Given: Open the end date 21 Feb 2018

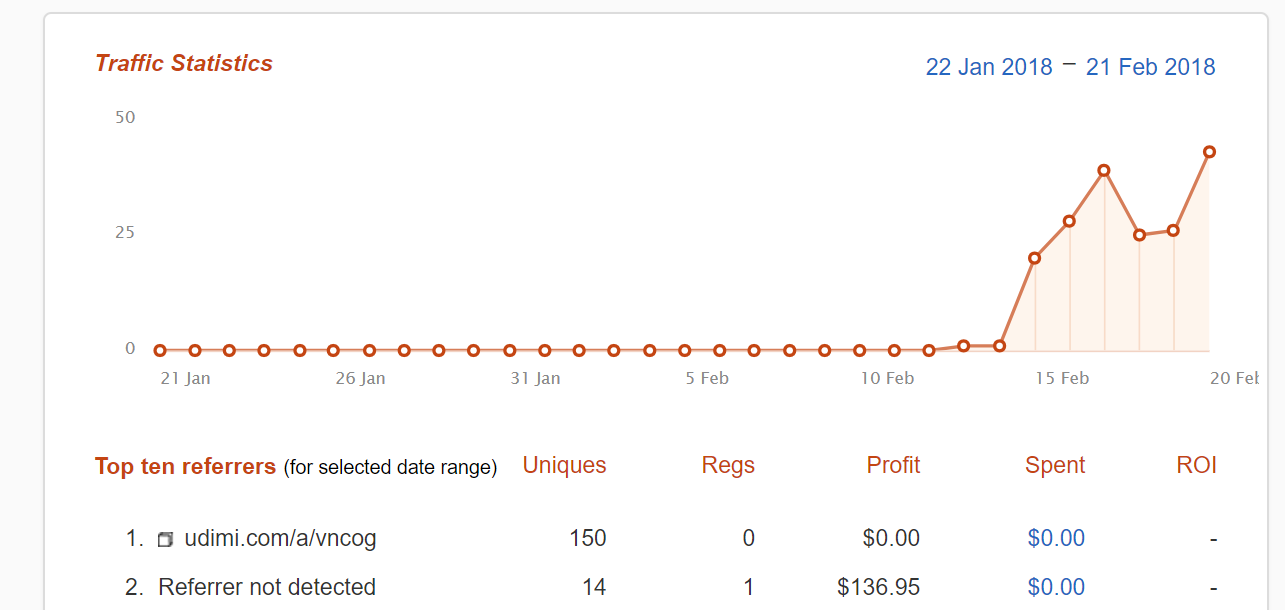Looking at the screenshot, I should [1150, 67].
